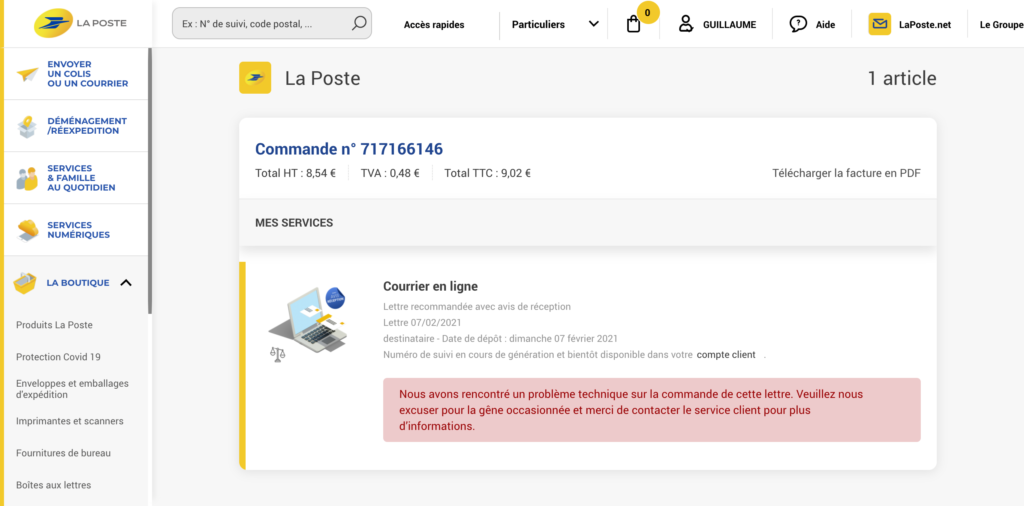This screenshot has height=506, width=1024.
Task: Click the user account silhouette icon
Action: (685, 24)
